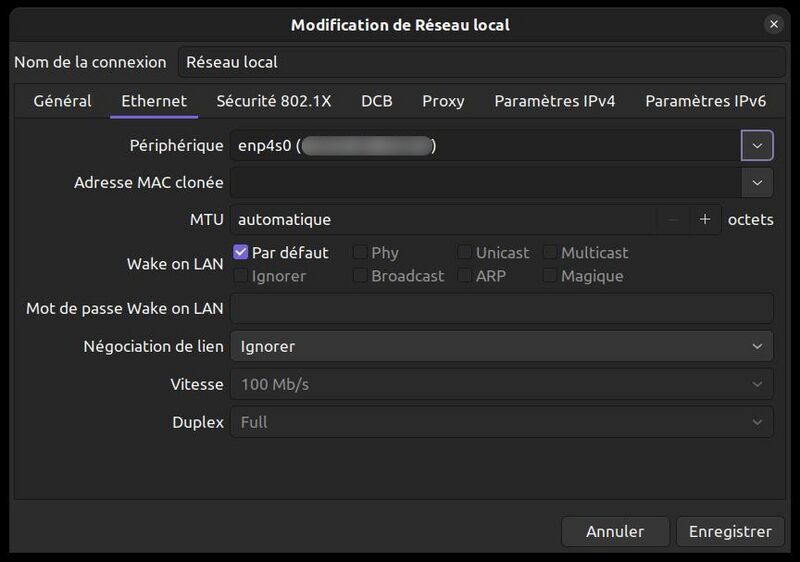800x562 pixels.
Task: Open the Paramètres IPv4 tab
Action: point(554,101)
